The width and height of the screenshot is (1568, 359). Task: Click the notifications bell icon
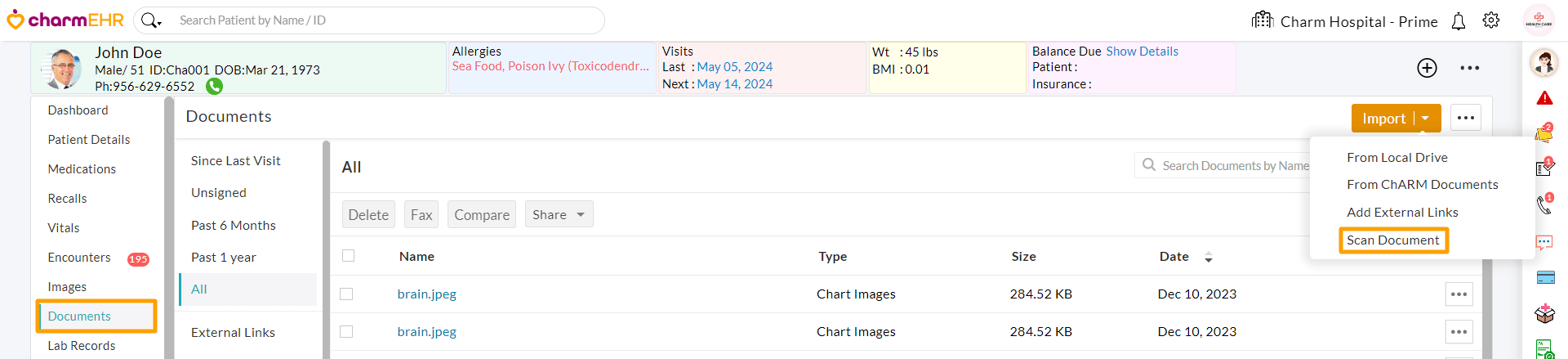coord(1459,22)
